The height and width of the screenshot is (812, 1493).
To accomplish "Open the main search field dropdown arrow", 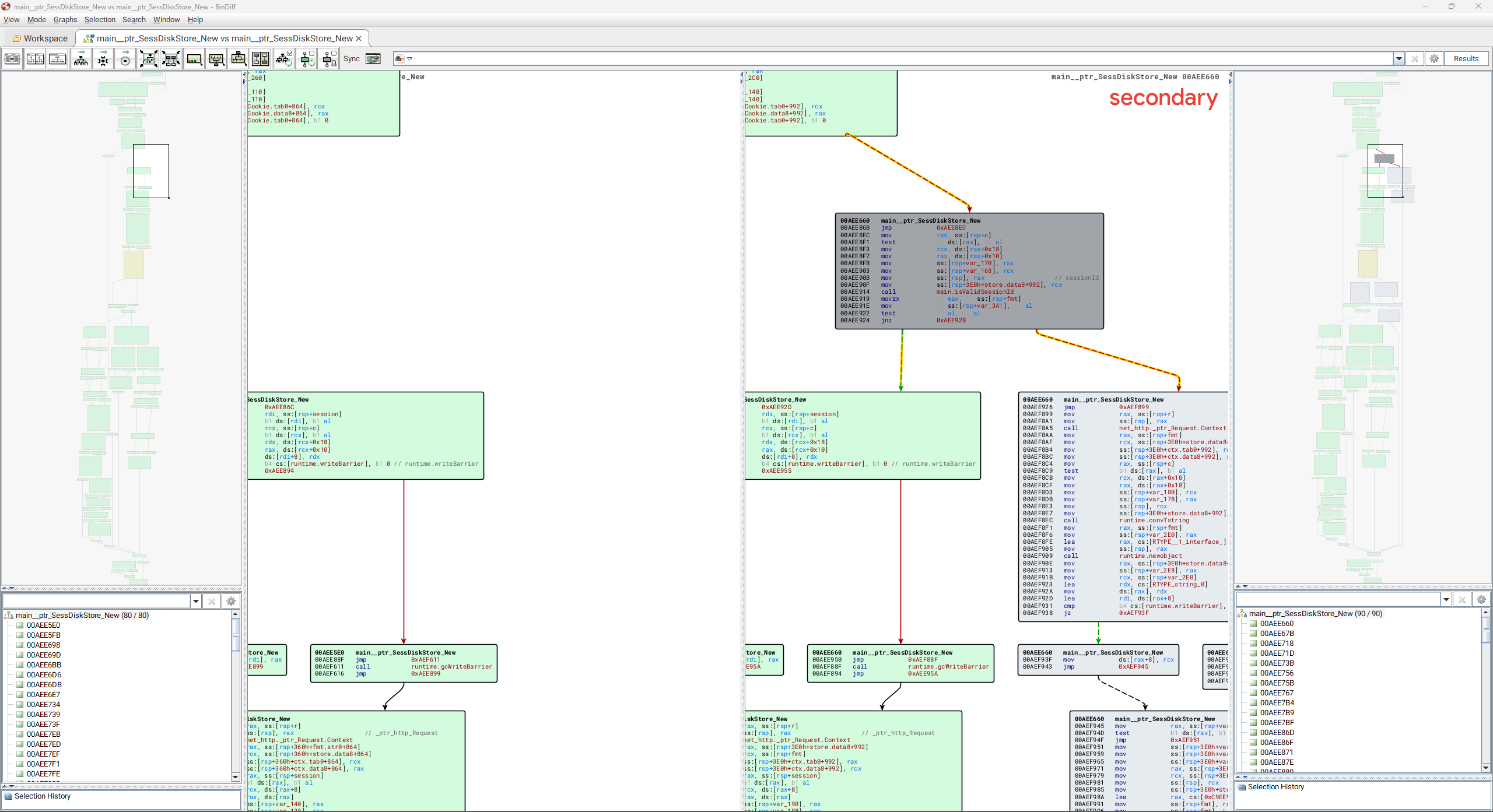I will click(1399, 59).
